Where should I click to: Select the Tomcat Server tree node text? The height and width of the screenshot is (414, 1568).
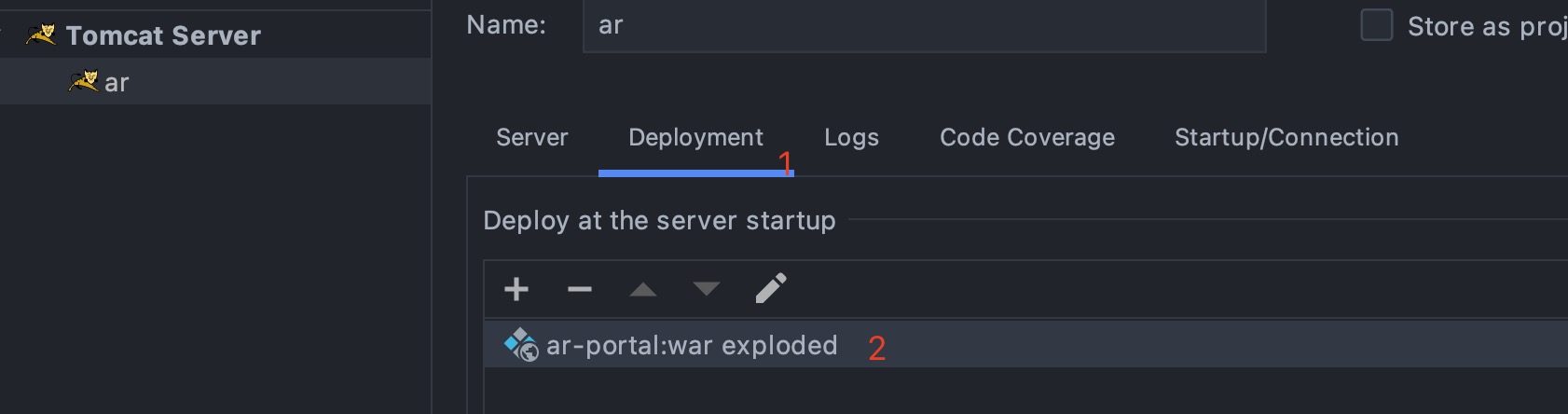(163, 36)
